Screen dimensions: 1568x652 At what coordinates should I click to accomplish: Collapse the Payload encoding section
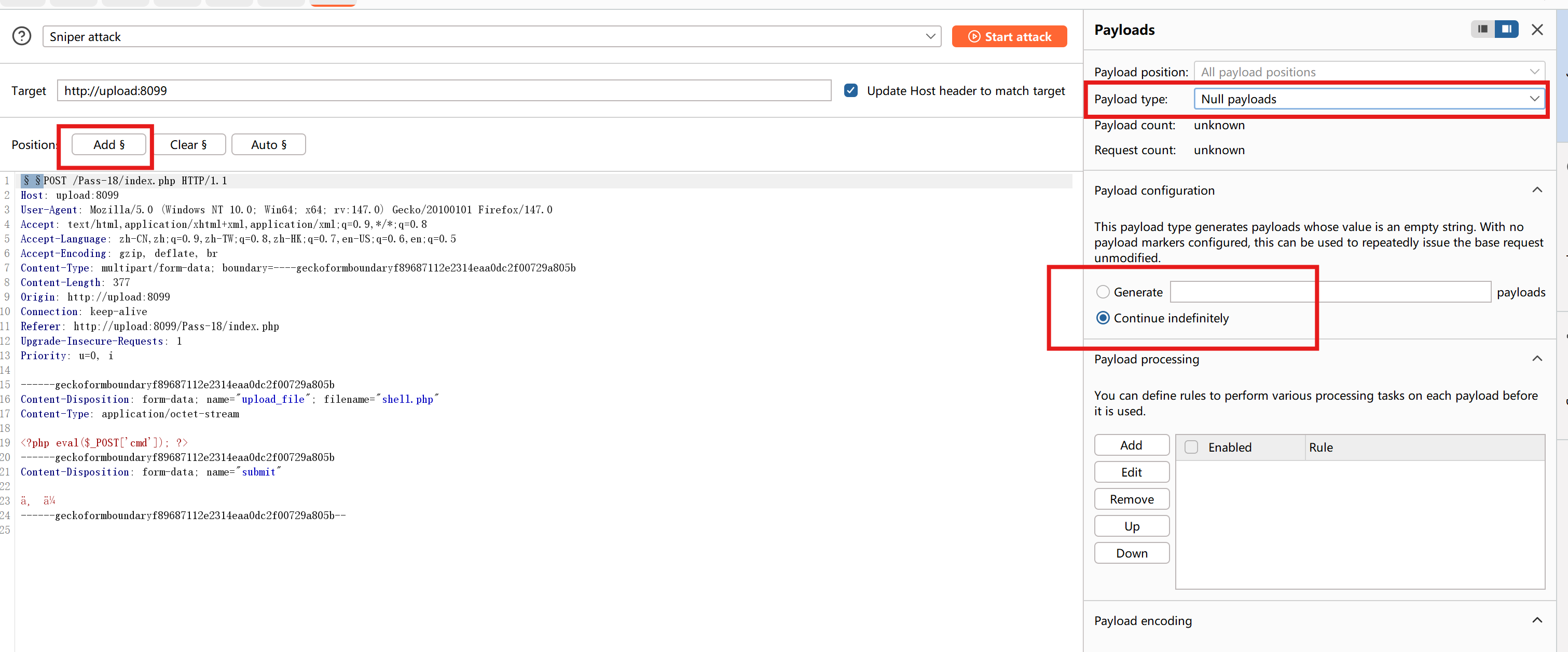pyautogui.click(x=1537, y=620)
